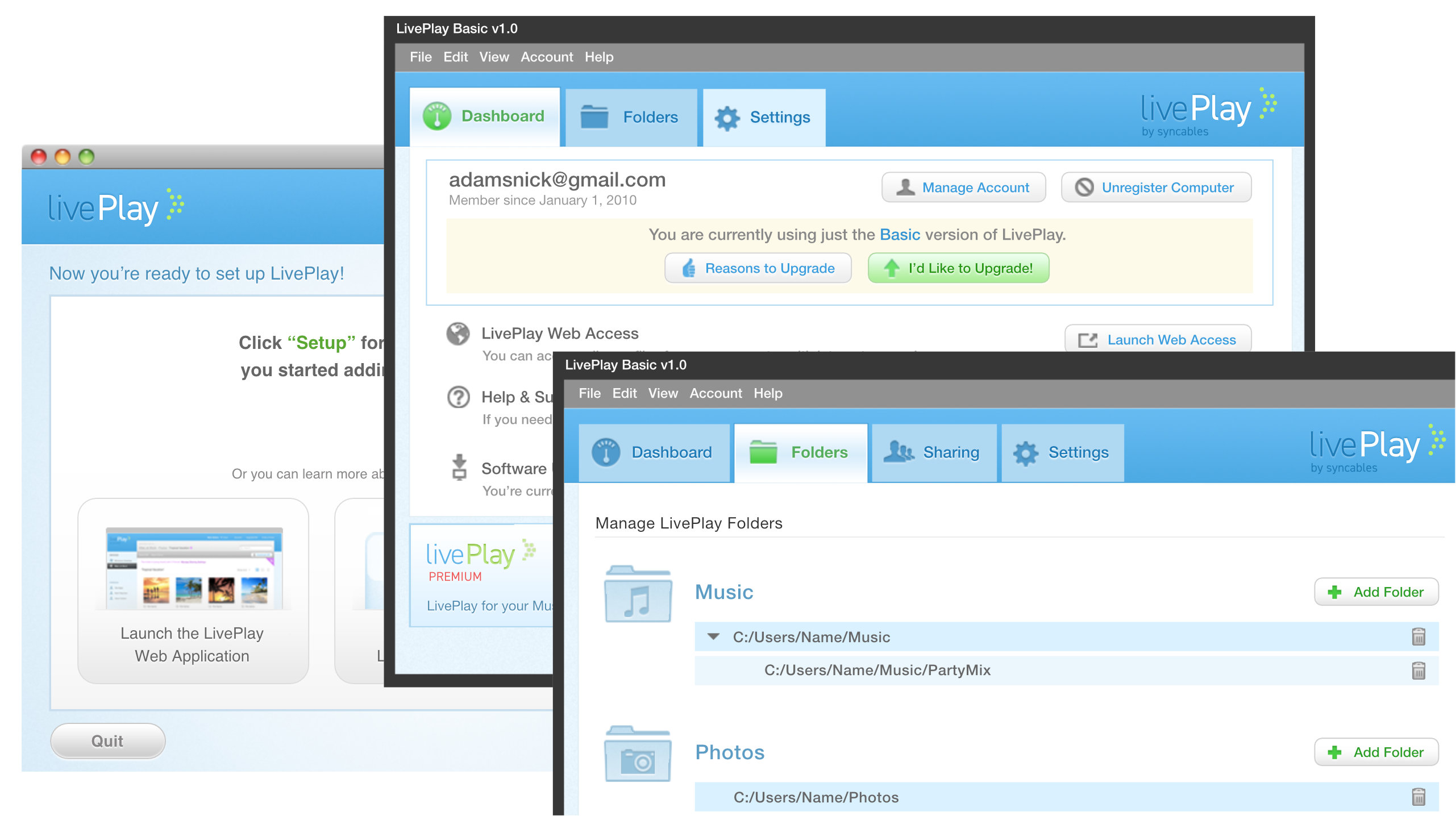Open Help menu in back LivePlay window

pyautogui.click(x=599, y=57)
